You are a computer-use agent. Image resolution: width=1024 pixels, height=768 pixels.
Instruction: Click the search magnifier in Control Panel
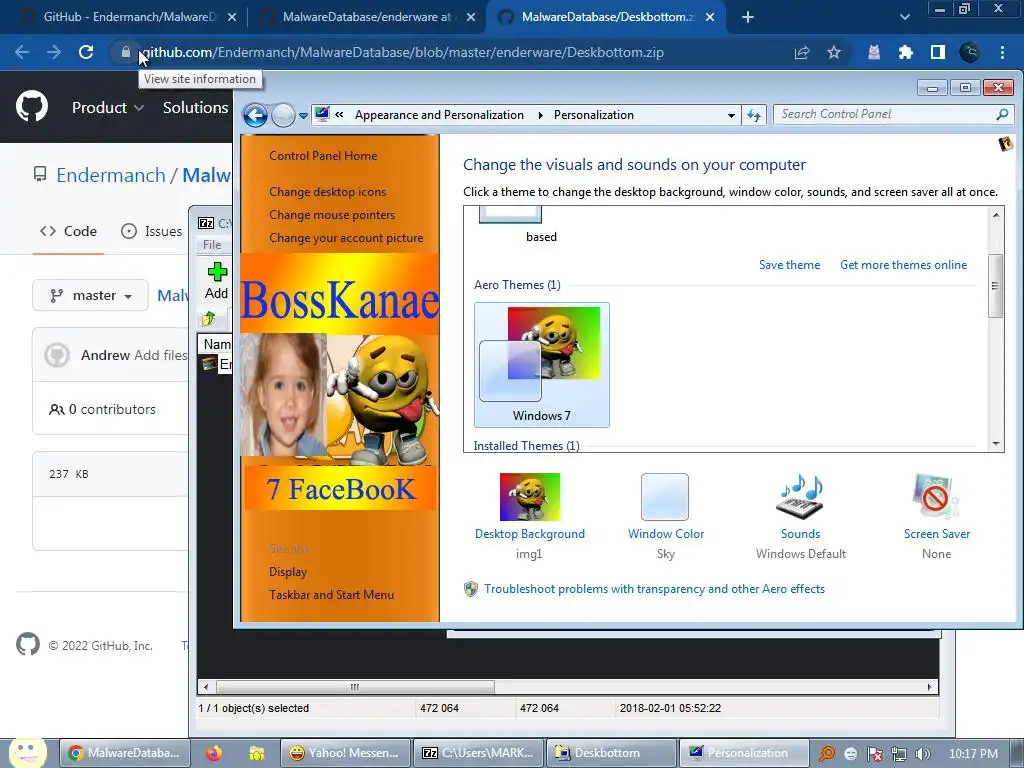pyautogui.click(x=1002, y=114)
